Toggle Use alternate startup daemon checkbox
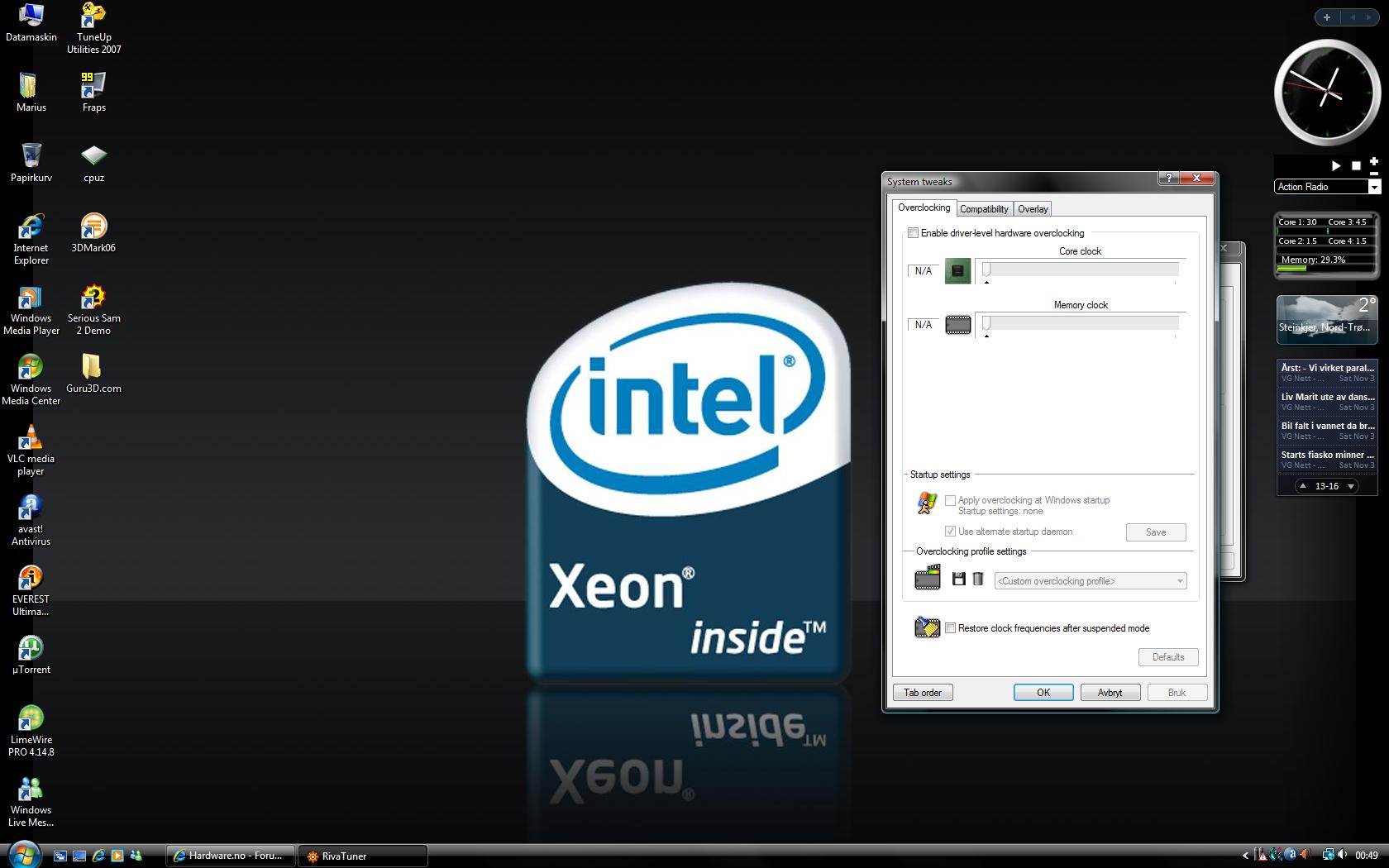1389x868 pixels. pos(950,532)
